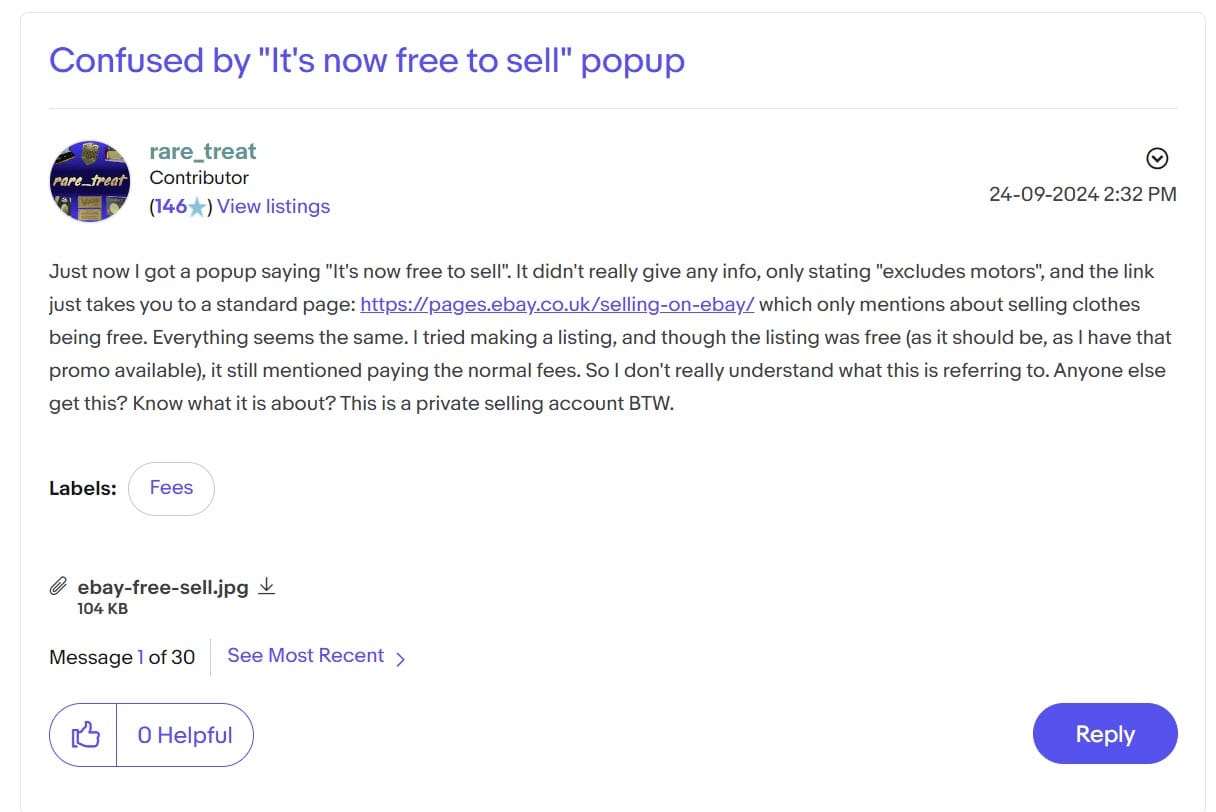Click the rare_treat profile avatar
1216x812 pixels.
tap(90, 181)
